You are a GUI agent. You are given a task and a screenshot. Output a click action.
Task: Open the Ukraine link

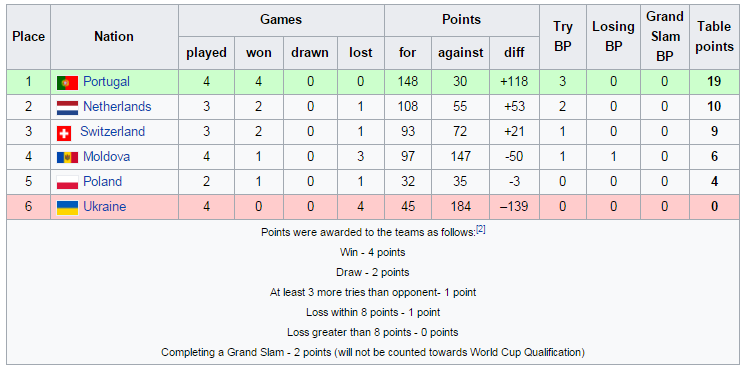pyautogui.click(x=105, y=207)
